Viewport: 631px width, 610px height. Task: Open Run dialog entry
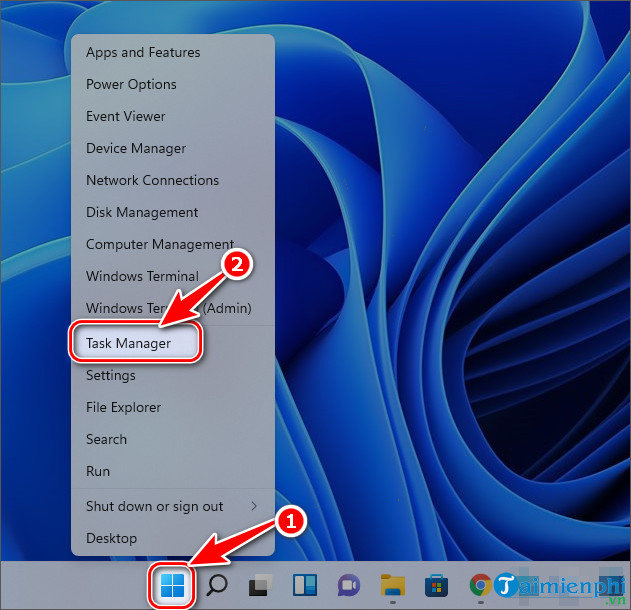173,471
